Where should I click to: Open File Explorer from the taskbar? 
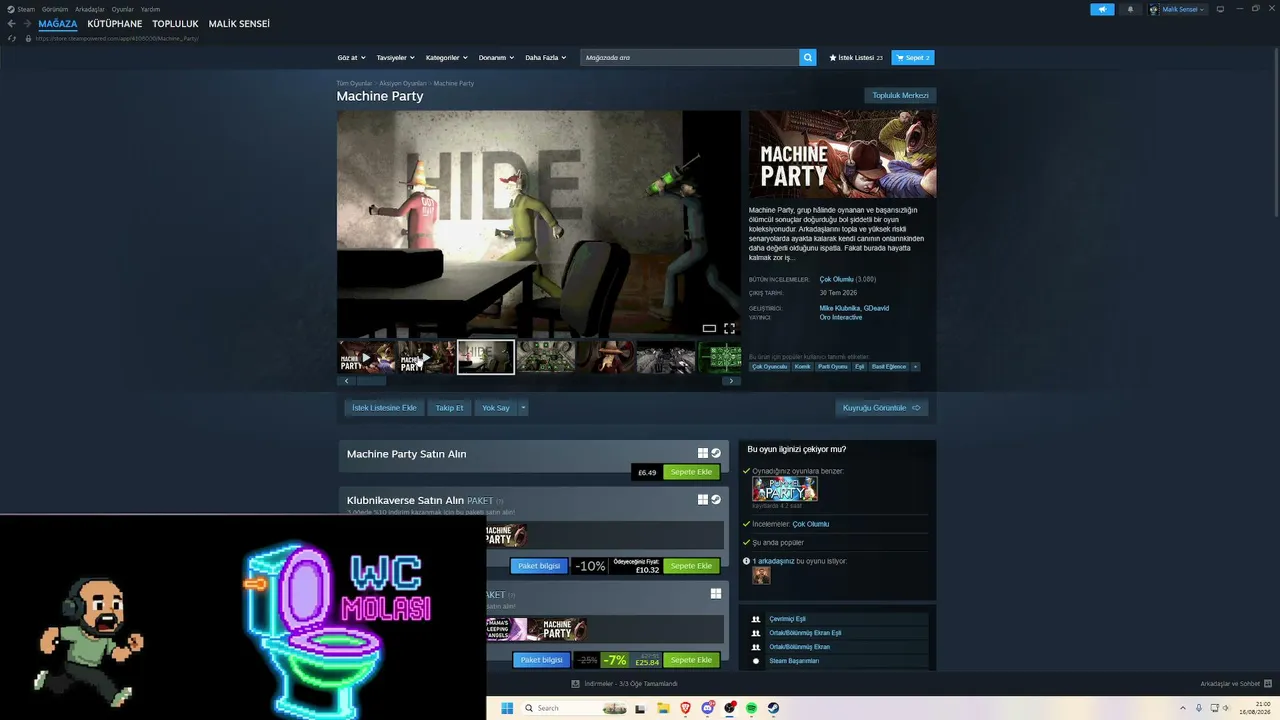point(663,708)
